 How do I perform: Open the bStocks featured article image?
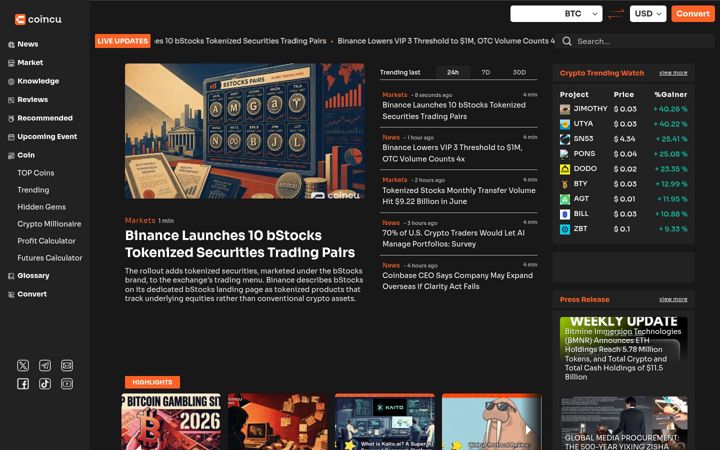(245, 131)
